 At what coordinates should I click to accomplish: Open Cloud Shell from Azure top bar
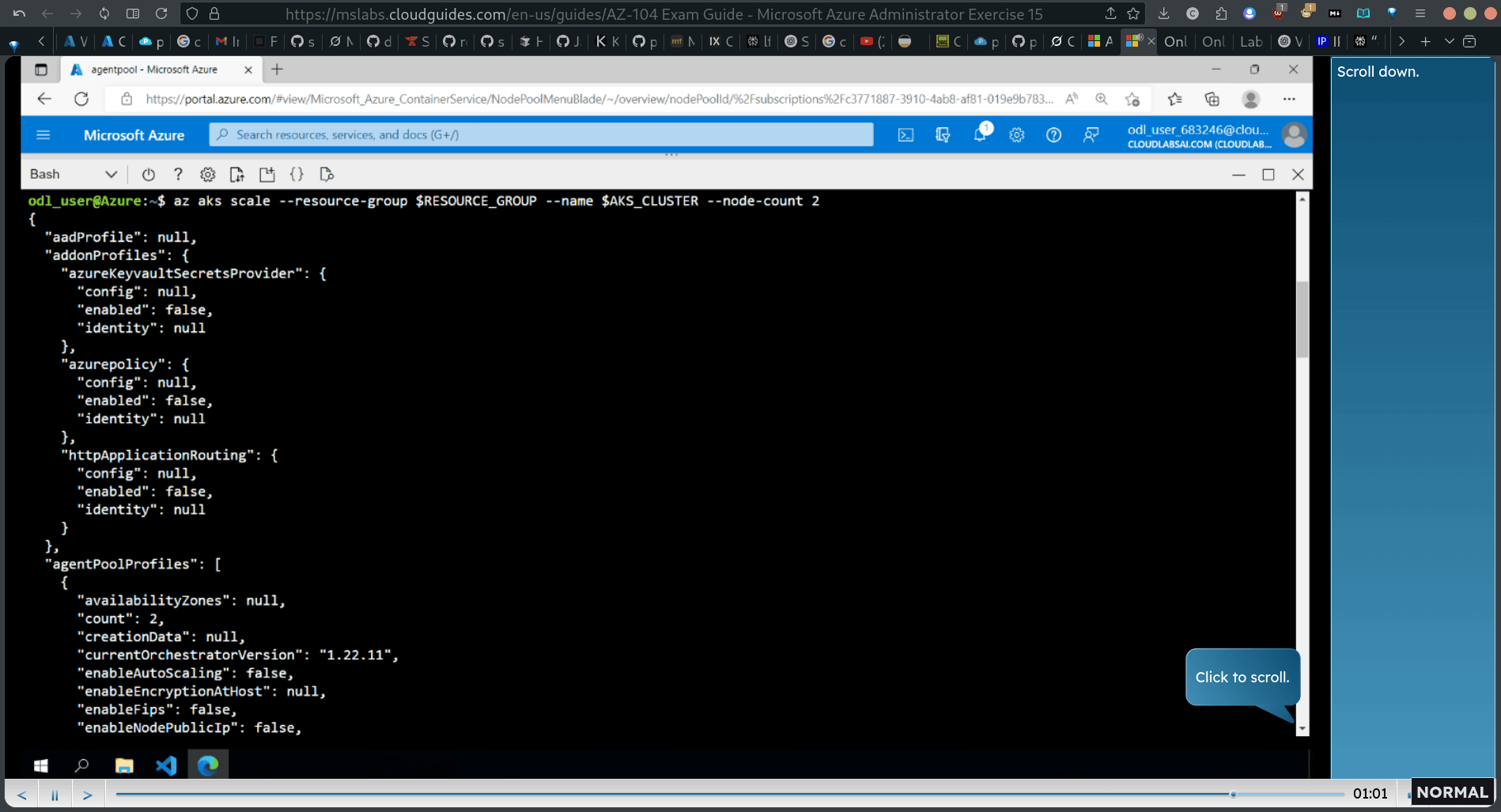906,135
